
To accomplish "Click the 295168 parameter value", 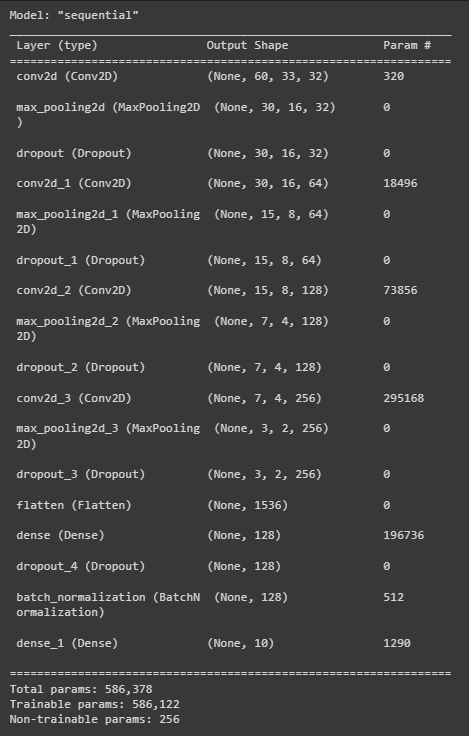I will 404,398.
